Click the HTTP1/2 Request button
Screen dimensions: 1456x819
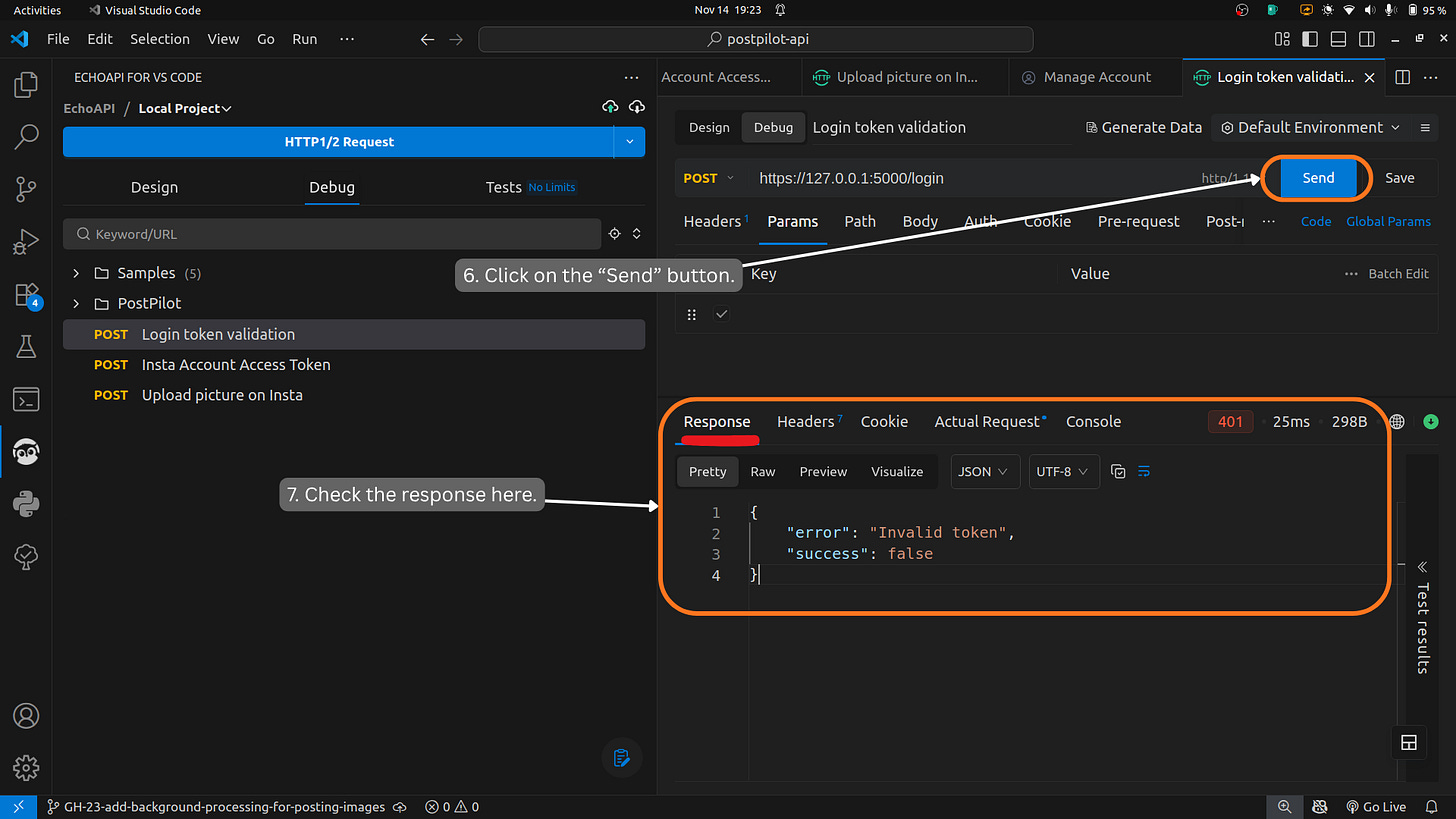tap(339, 142)
